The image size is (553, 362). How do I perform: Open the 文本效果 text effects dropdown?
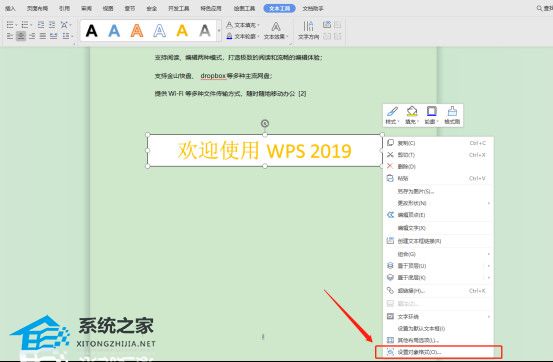(x=276, y=31)
